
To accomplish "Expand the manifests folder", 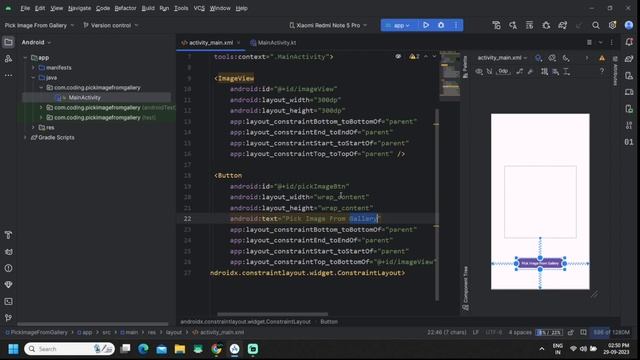I will 33,68.
